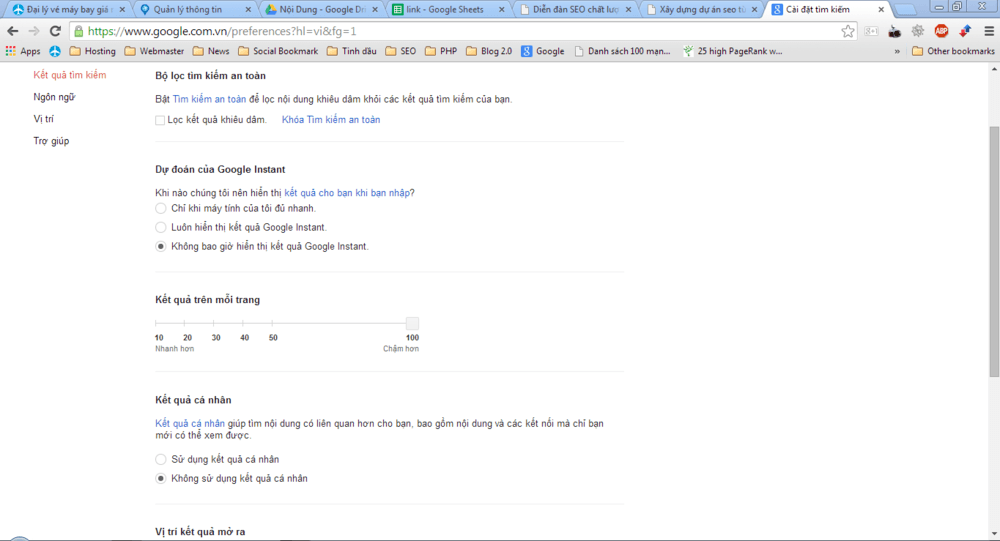Open the black cow extension icon
Viewport: 1000px width, 541px height.
coord(894,31)
